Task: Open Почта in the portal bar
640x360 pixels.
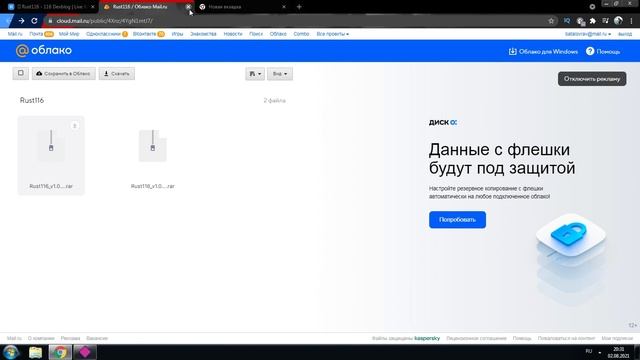Action: [36, 34]
